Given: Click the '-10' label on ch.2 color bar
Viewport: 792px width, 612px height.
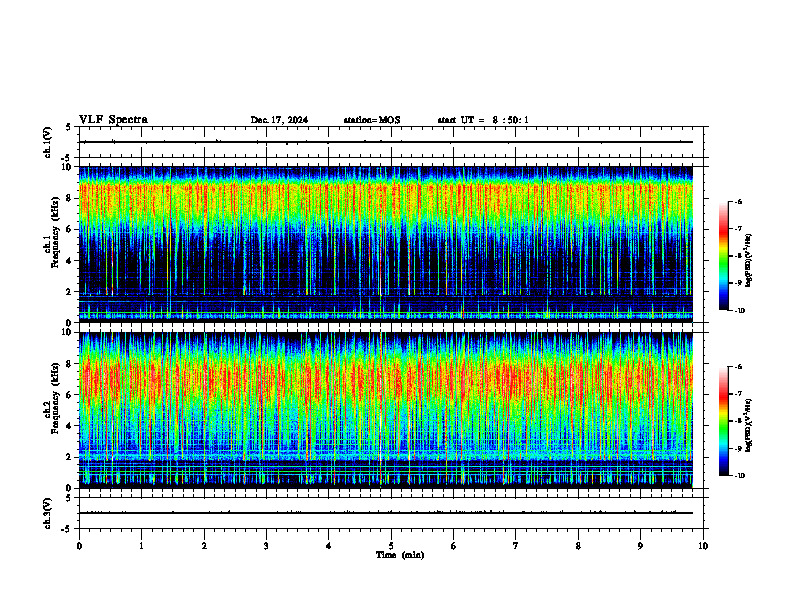Looking at the screenshot, I should [x=740, y=476].
